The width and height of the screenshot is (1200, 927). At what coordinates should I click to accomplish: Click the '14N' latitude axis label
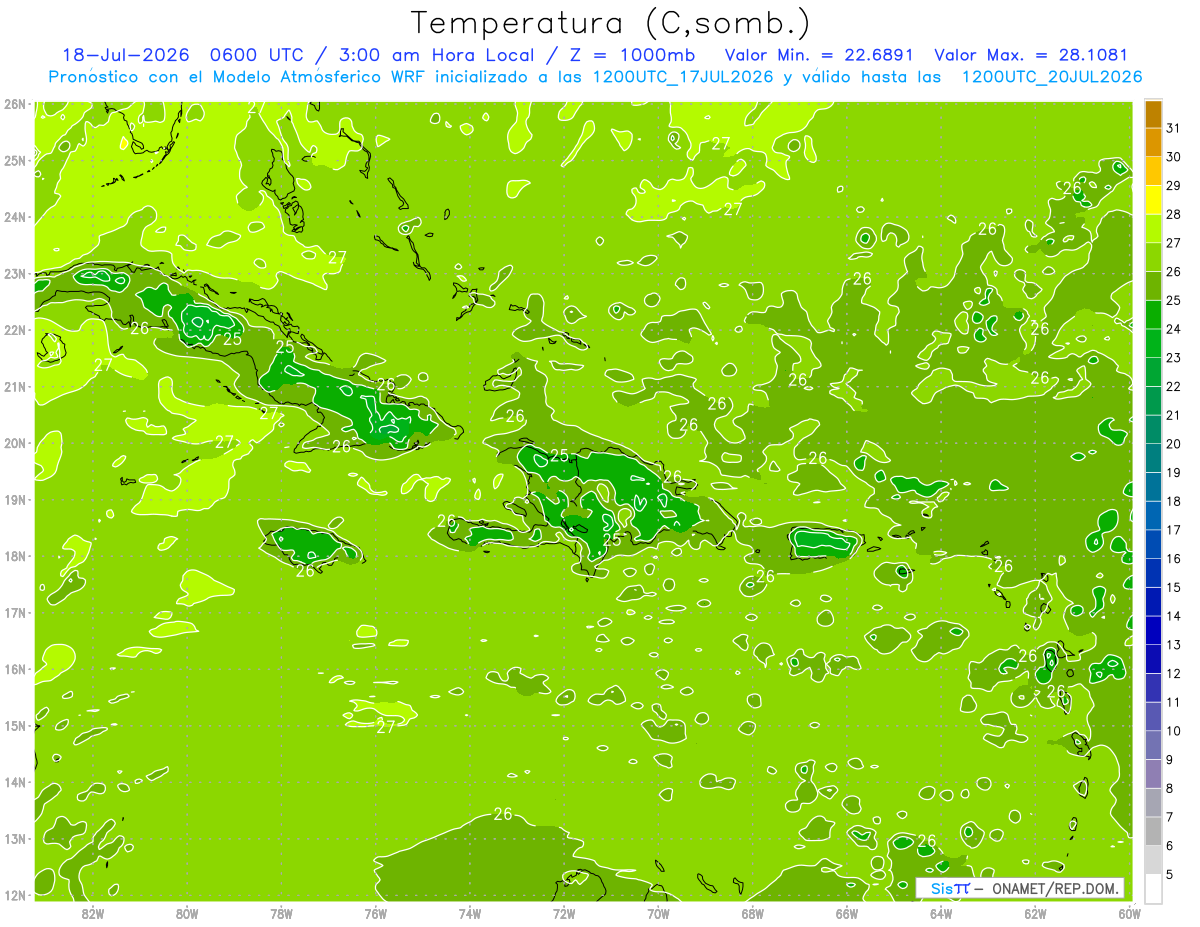(14, 782)
